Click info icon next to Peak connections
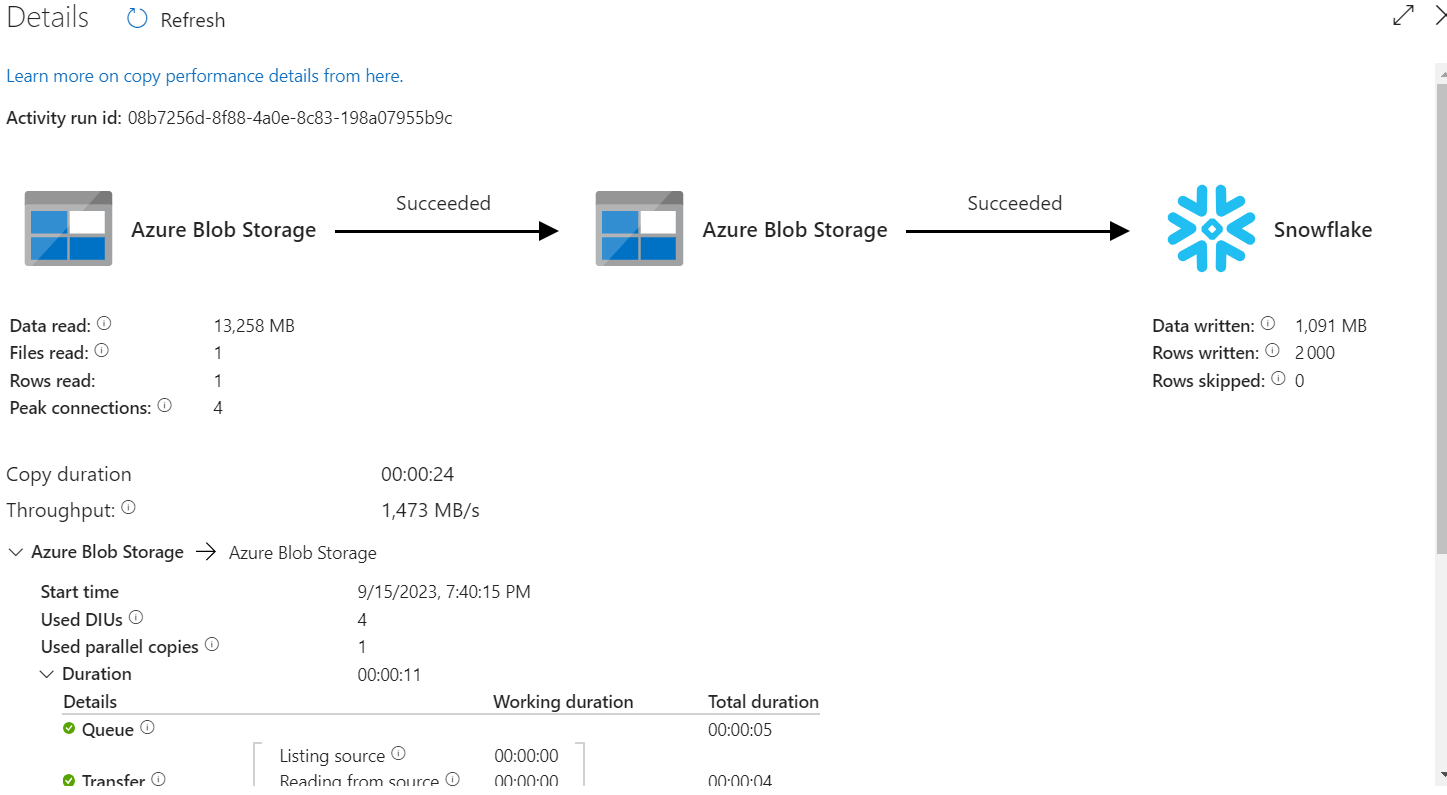The height and width of the screenshot is (795, 1447). (x=165, y=406)
